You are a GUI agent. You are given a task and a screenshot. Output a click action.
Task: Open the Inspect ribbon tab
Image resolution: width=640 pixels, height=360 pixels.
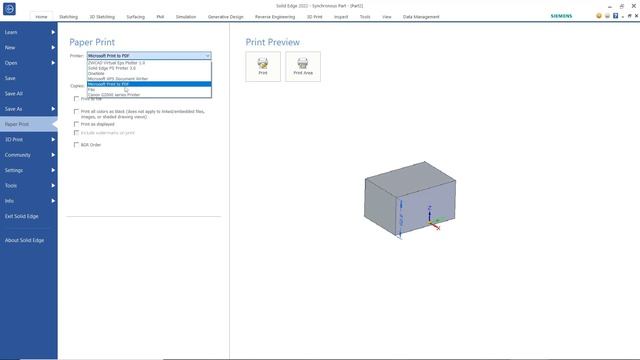coord(341,17)
